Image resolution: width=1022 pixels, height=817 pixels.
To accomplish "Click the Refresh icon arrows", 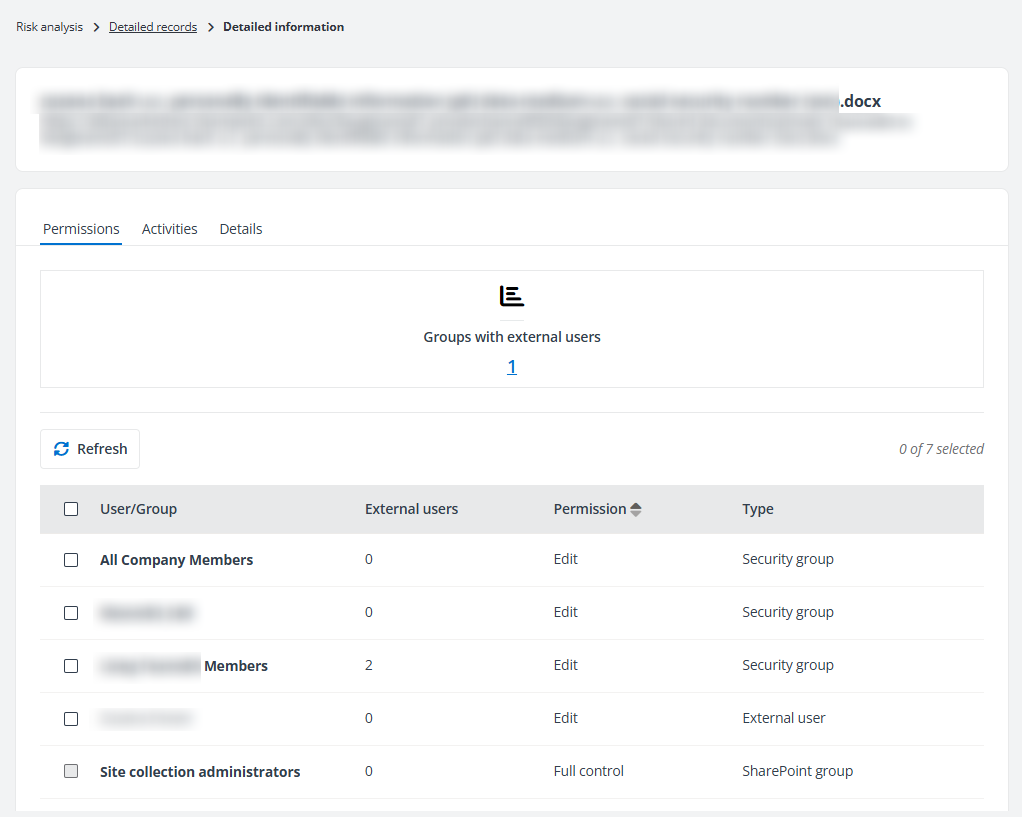I will (x=61, y=449).
